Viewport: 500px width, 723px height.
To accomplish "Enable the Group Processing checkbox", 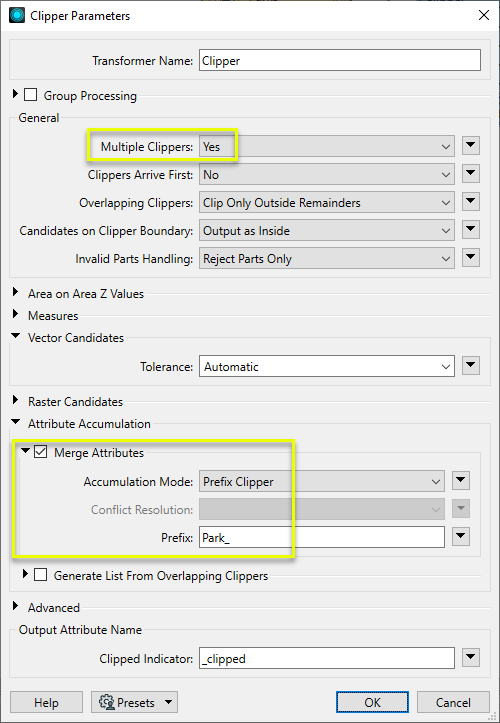I will point(31,95).
